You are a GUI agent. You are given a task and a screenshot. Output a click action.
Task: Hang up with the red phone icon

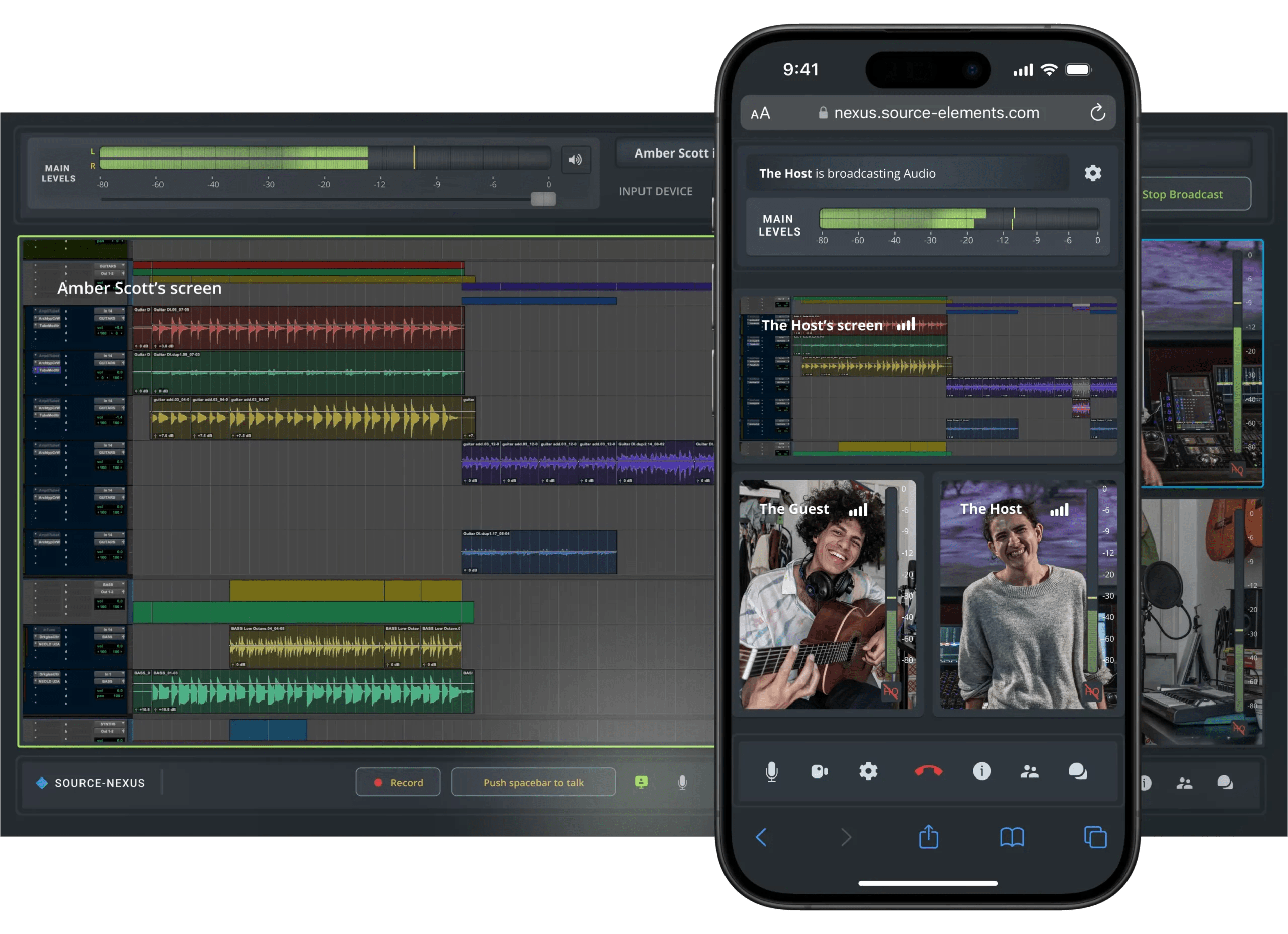tap(929, 771)
